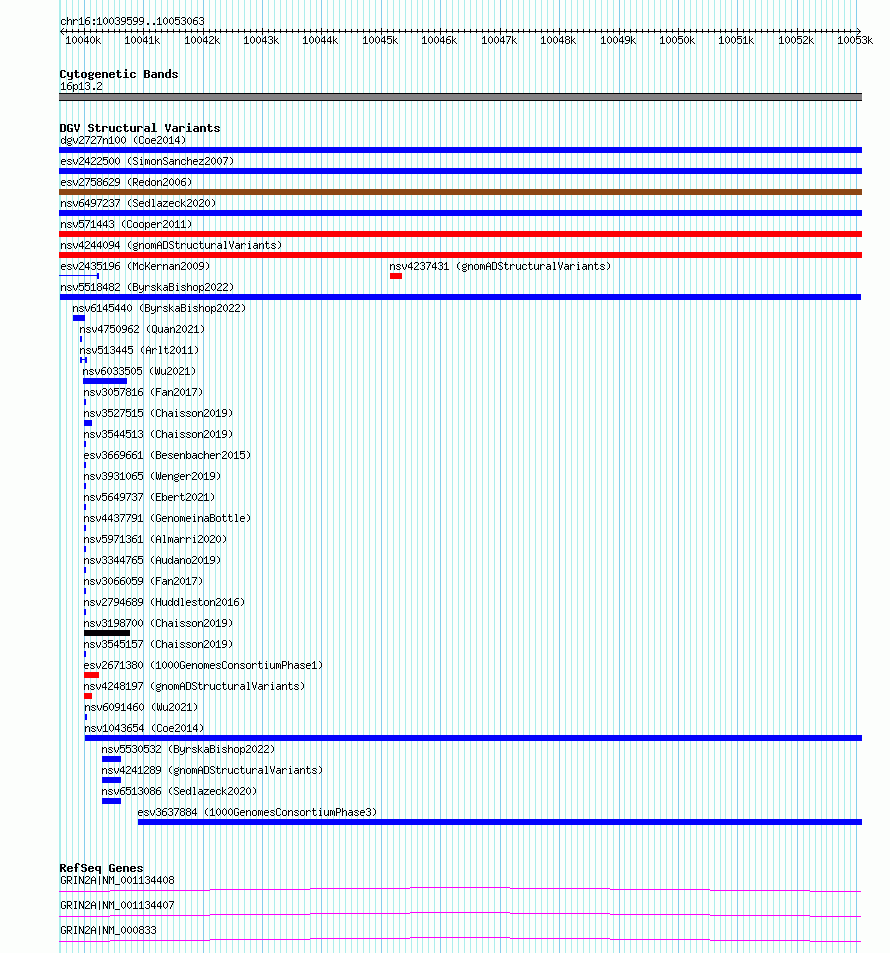890x953 pixels.
Task: Open nsv2794689 (Huddleston2016) label
Action: click(164, 602)
